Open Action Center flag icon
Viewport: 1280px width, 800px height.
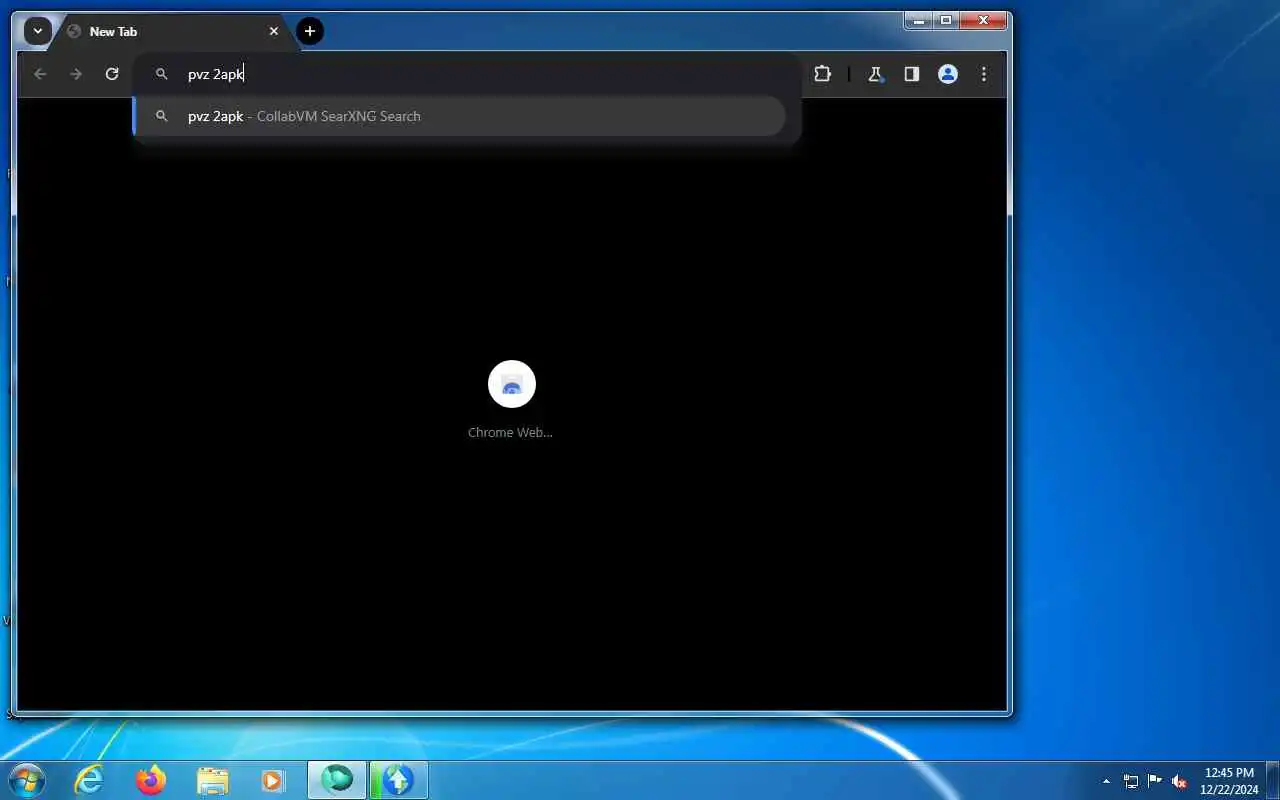tap(1155, 781)
